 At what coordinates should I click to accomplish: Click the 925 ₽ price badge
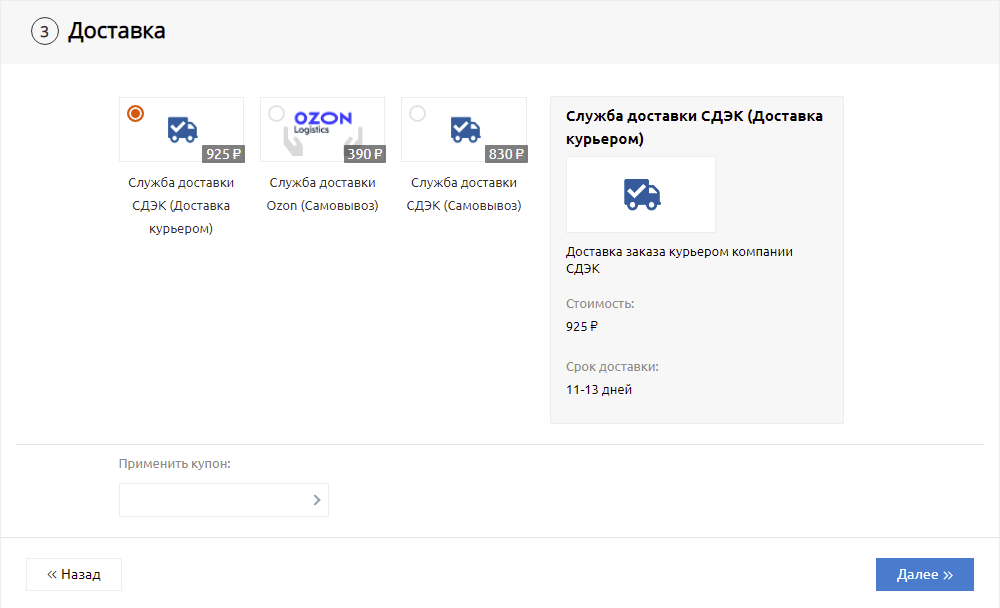coord(223,154)
